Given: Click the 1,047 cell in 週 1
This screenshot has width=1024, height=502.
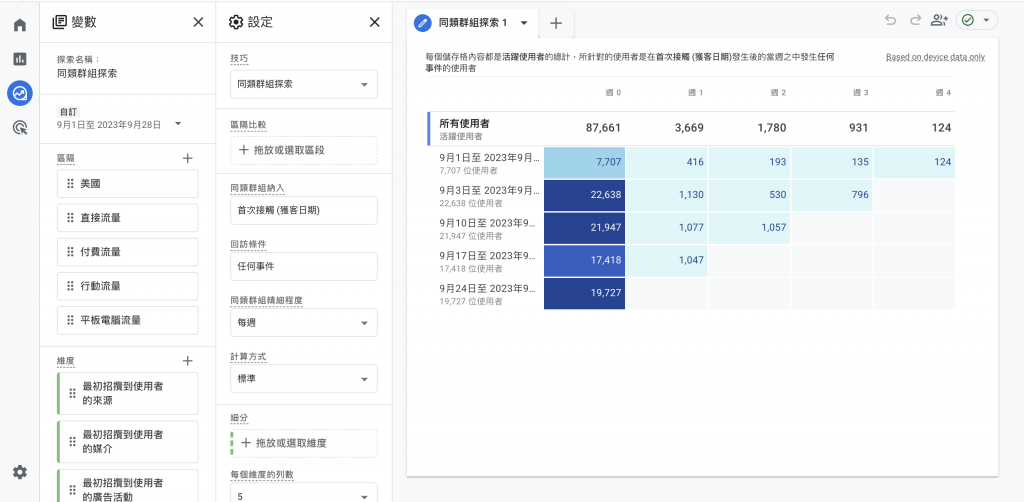Looking at the screenshot, I should click(667, 260).
